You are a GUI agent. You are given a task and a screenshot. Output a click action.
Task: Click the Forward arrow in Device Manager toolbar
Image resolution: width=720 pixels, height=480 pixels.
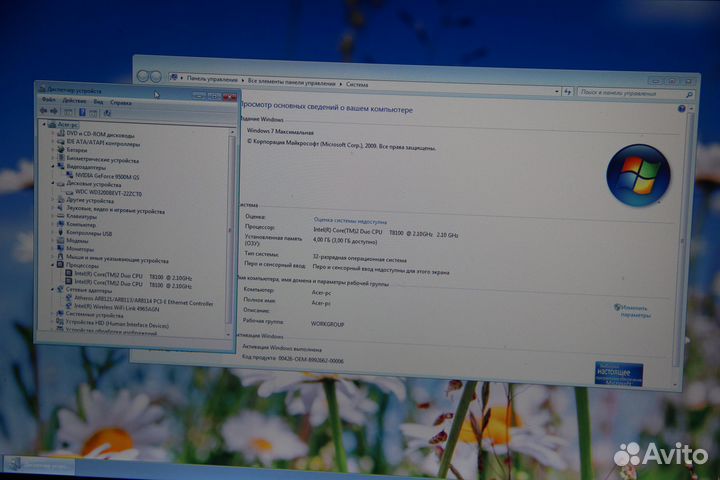pyautogui.click(x=54, y=111)
